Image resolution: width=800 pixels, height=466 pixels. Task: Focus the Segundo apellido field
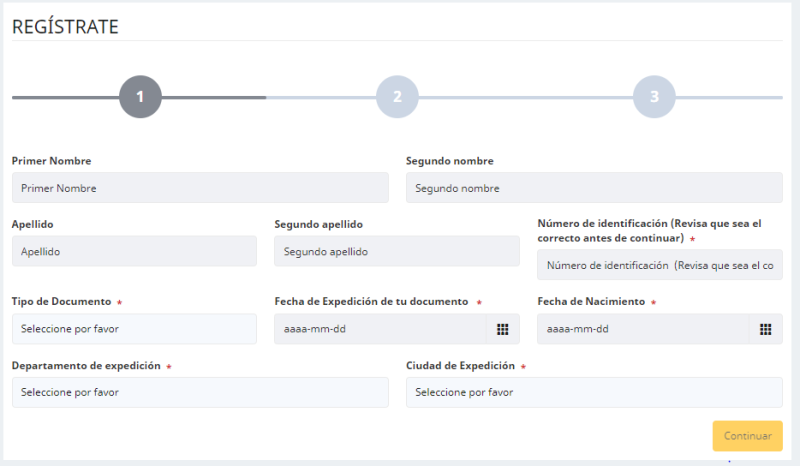point(397,251)
